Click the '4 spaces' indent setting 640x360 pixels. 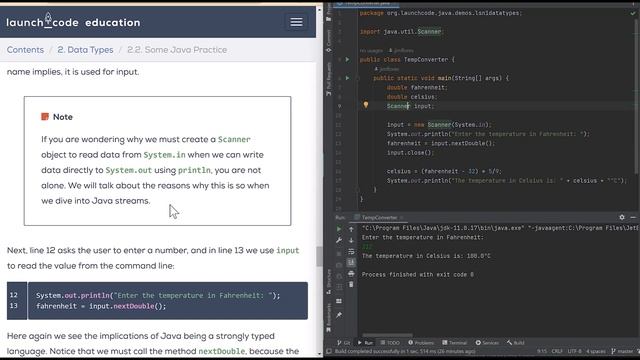coord(596,351)
